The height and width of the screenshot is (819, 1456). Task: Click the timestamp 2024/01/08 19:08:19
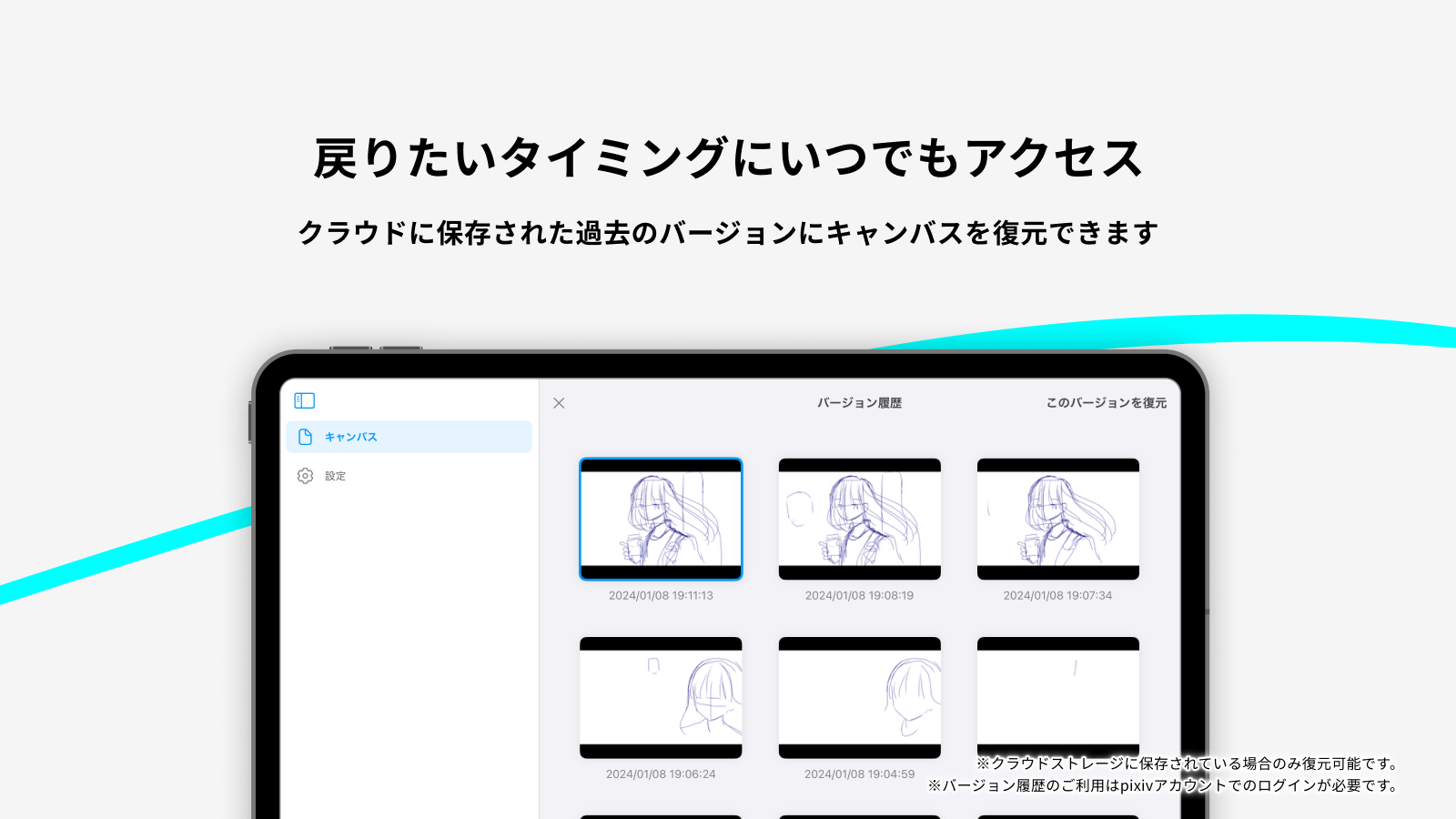859,596
